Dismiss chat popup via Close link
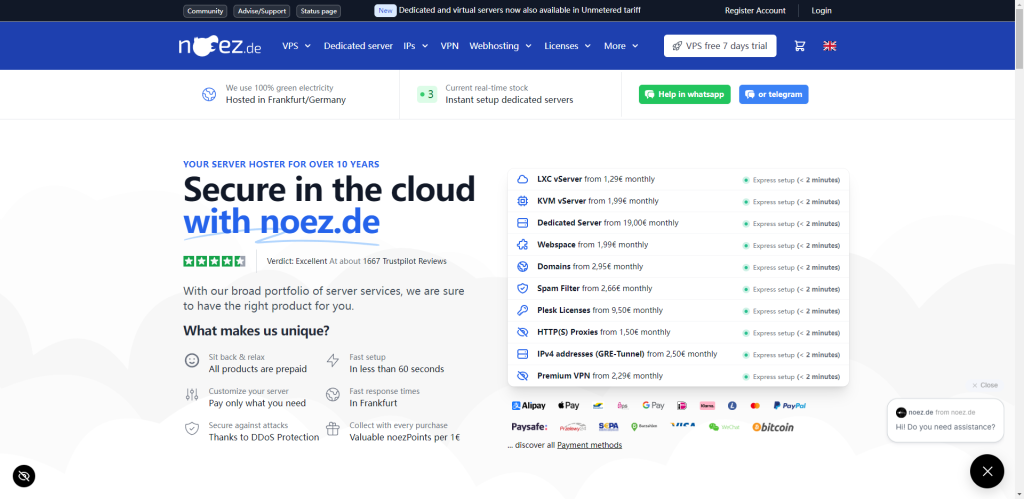Screen dimensions: 1024x499 click(985, 385)
